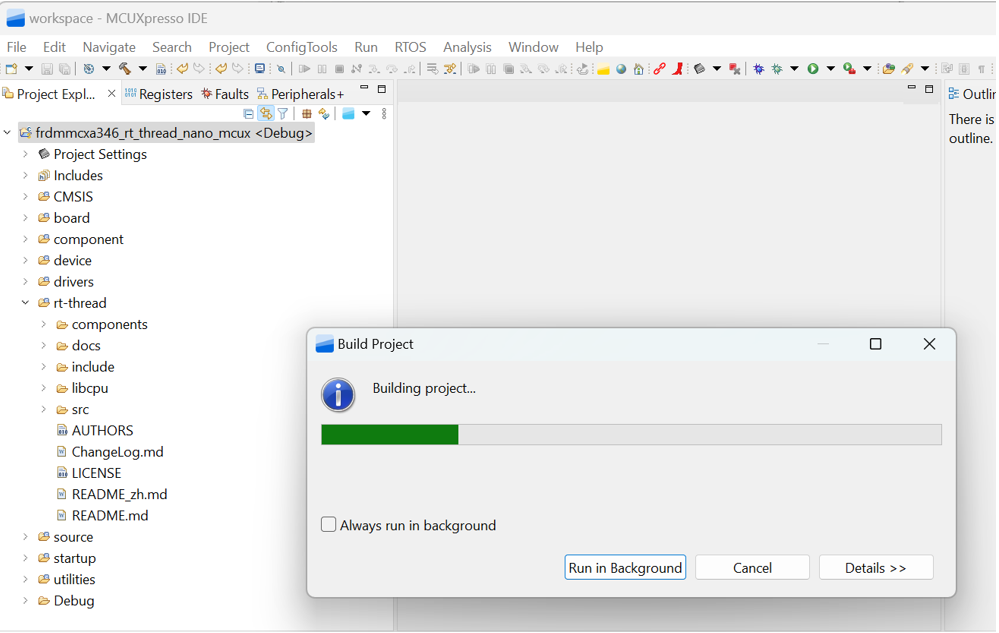999x633 pixels.
Task: Click the binary file toolbar icon
Action: [161, 69]
